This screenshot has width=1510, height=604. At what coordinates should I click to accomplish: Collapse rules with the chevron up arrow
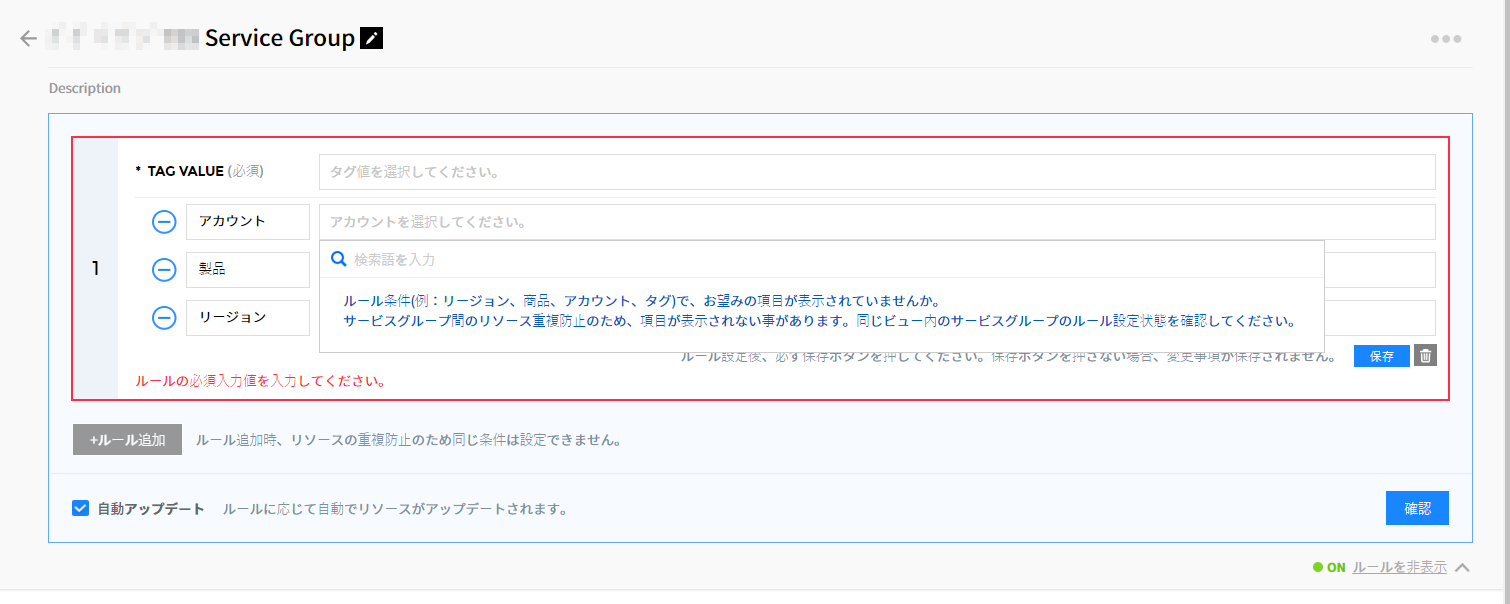pyautogui.click(x=1462, y=567)
